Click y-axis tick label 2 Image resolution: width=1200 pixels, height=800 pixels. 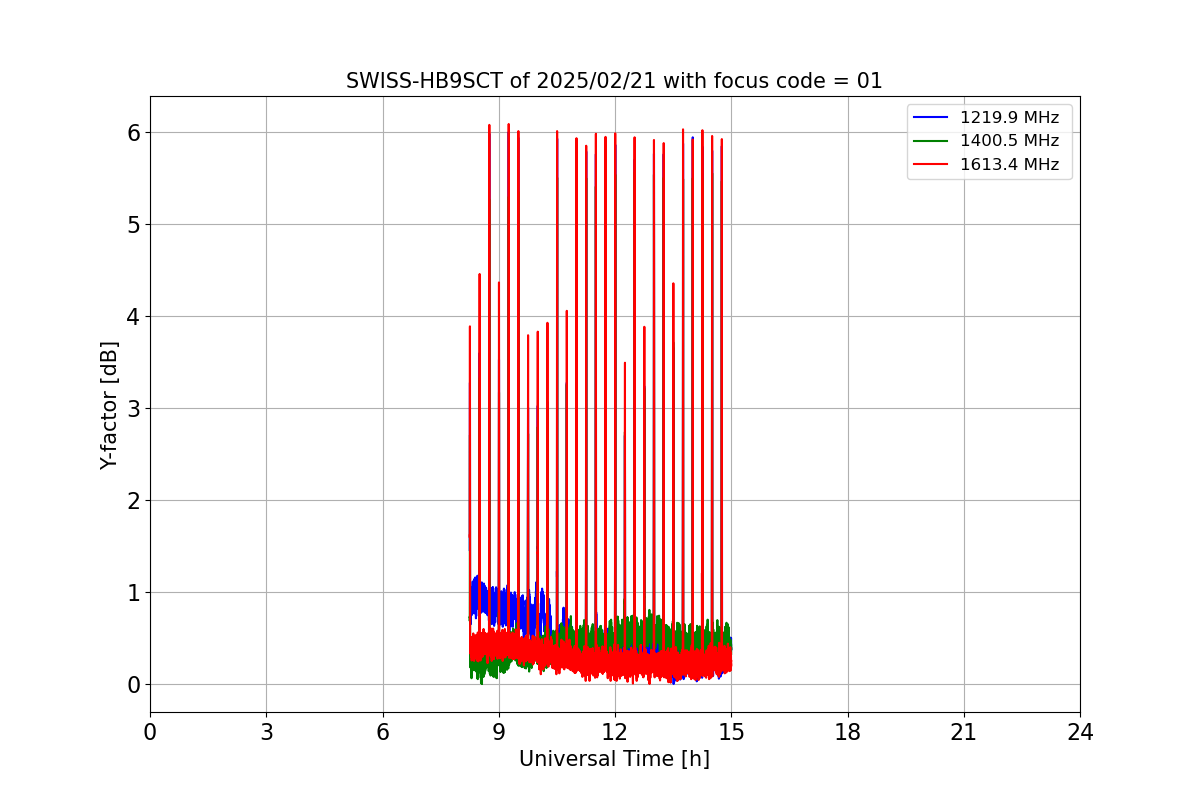point(133,500)
